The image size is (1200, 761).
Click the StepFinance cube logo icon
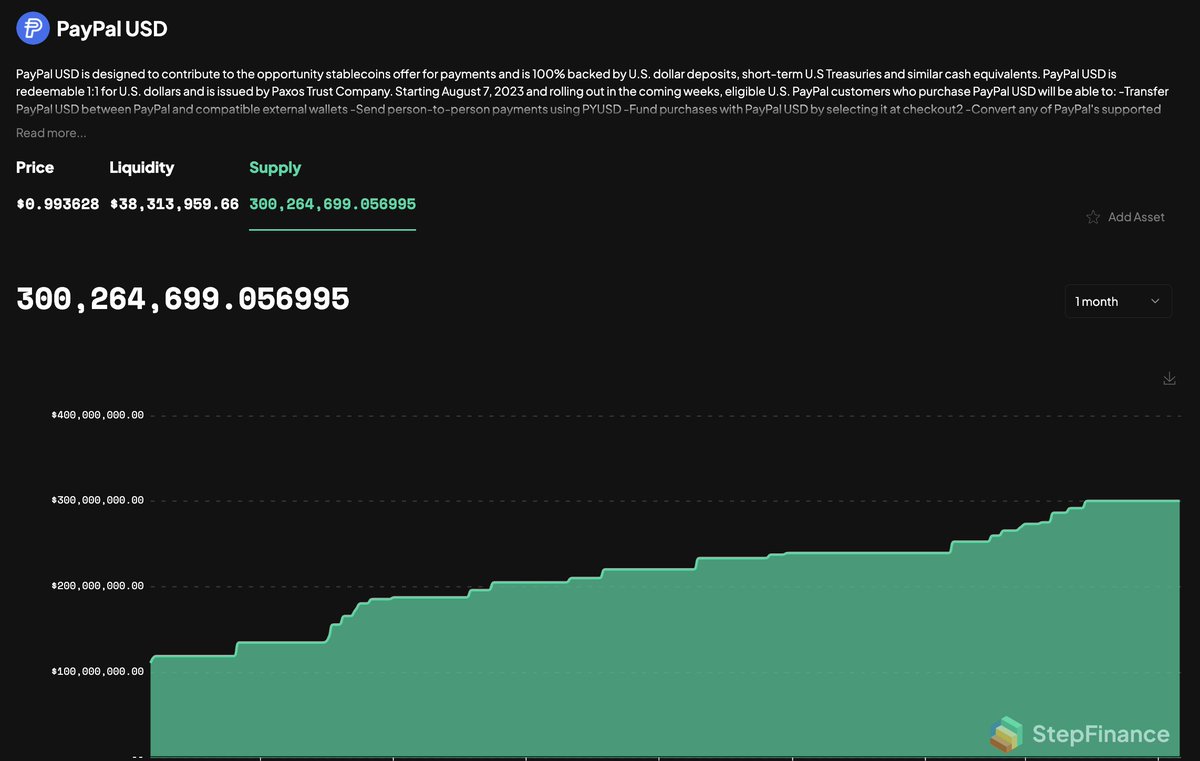click(x=1006, y=734)
